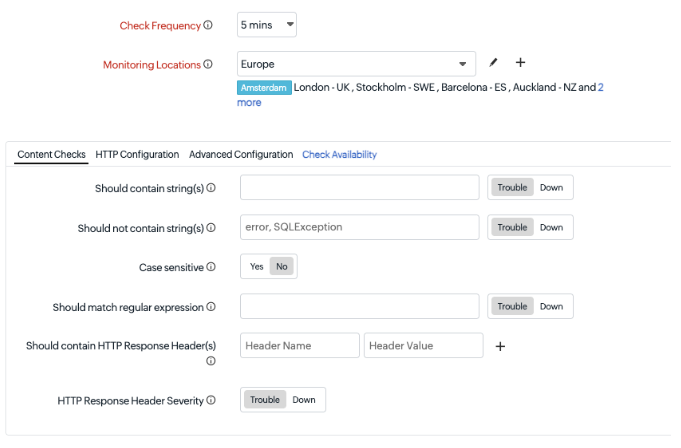
Task: Click info icon beside Should contain string(s)
Action: [211, 188]
